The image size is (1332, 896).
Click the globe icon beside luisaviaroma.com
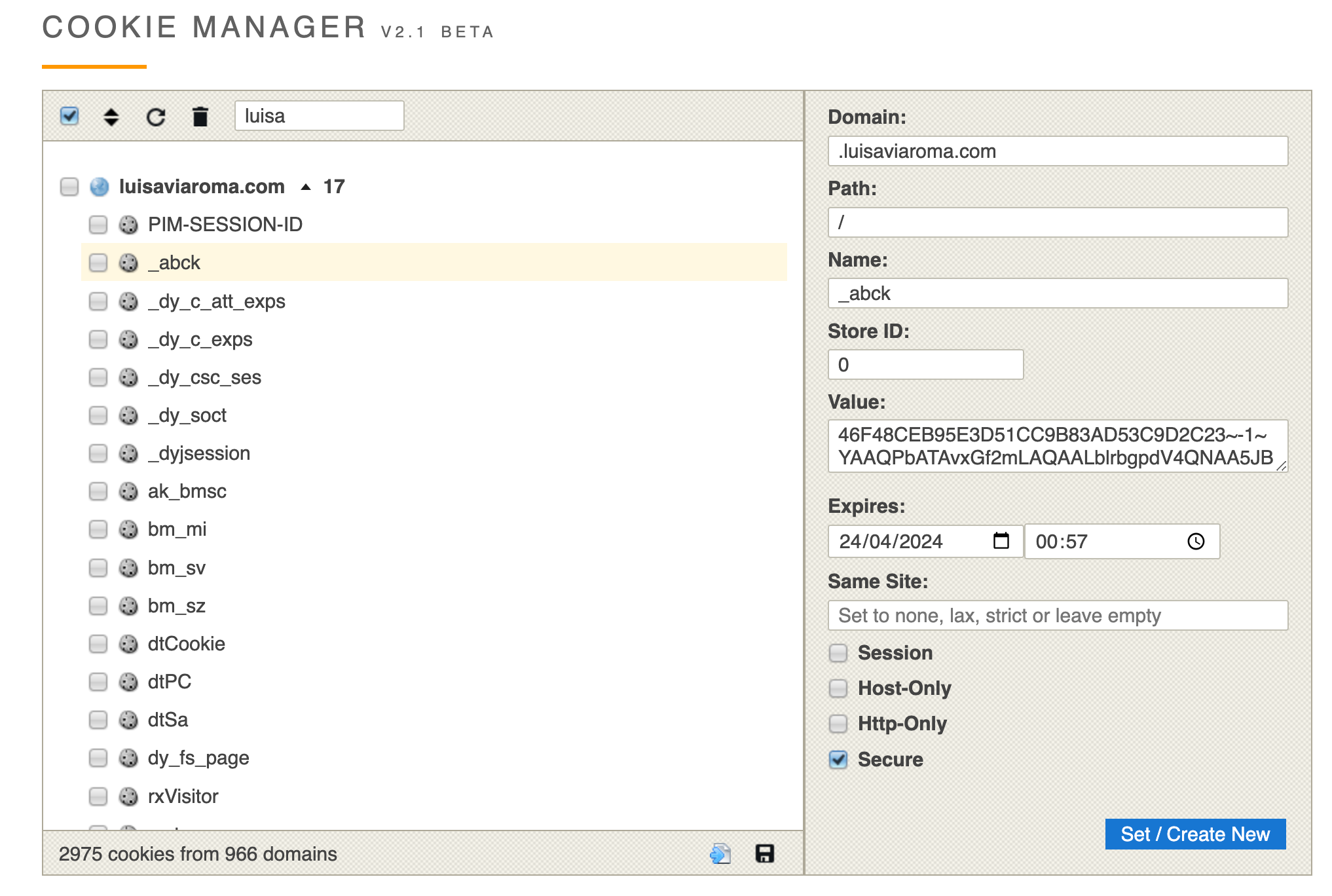click(x=100, y=187)
